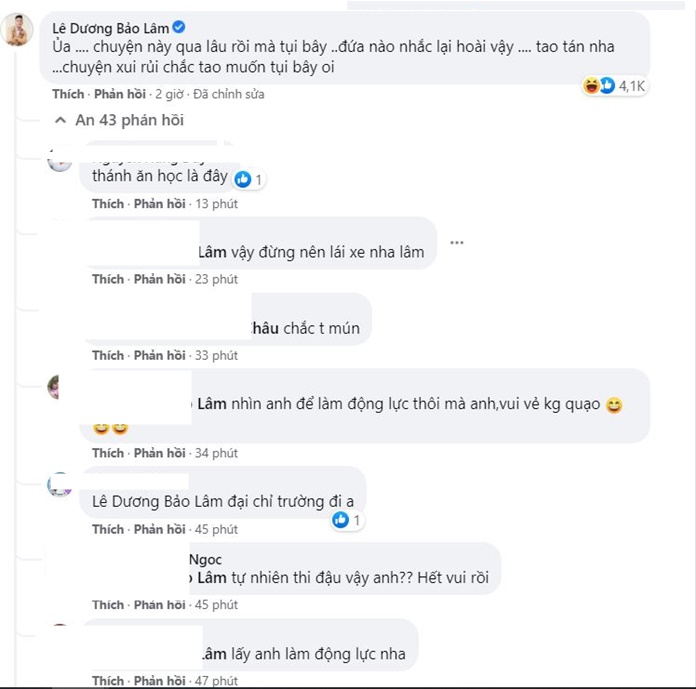Click like icon on 'đại chỉ trường đi' comment
Screen dimensions: 696x689
point(341,520)
